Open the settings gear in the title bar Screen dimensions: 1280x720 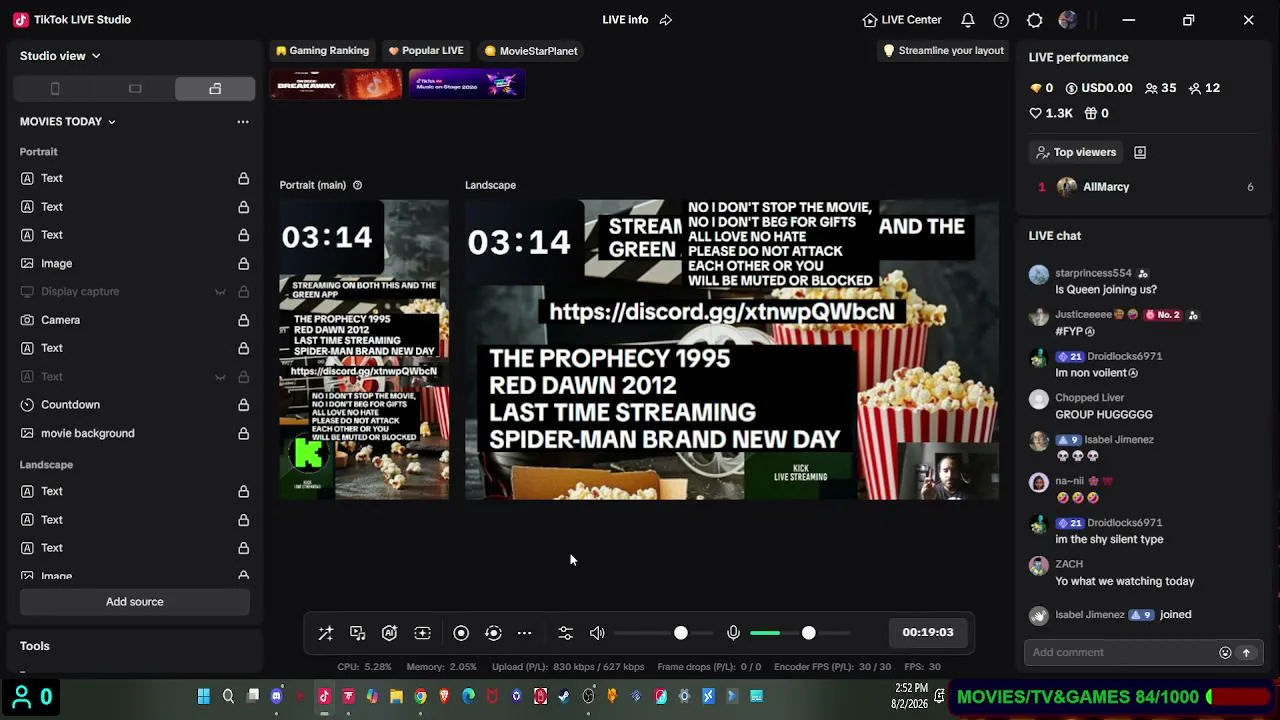[x=1035, y=20]
